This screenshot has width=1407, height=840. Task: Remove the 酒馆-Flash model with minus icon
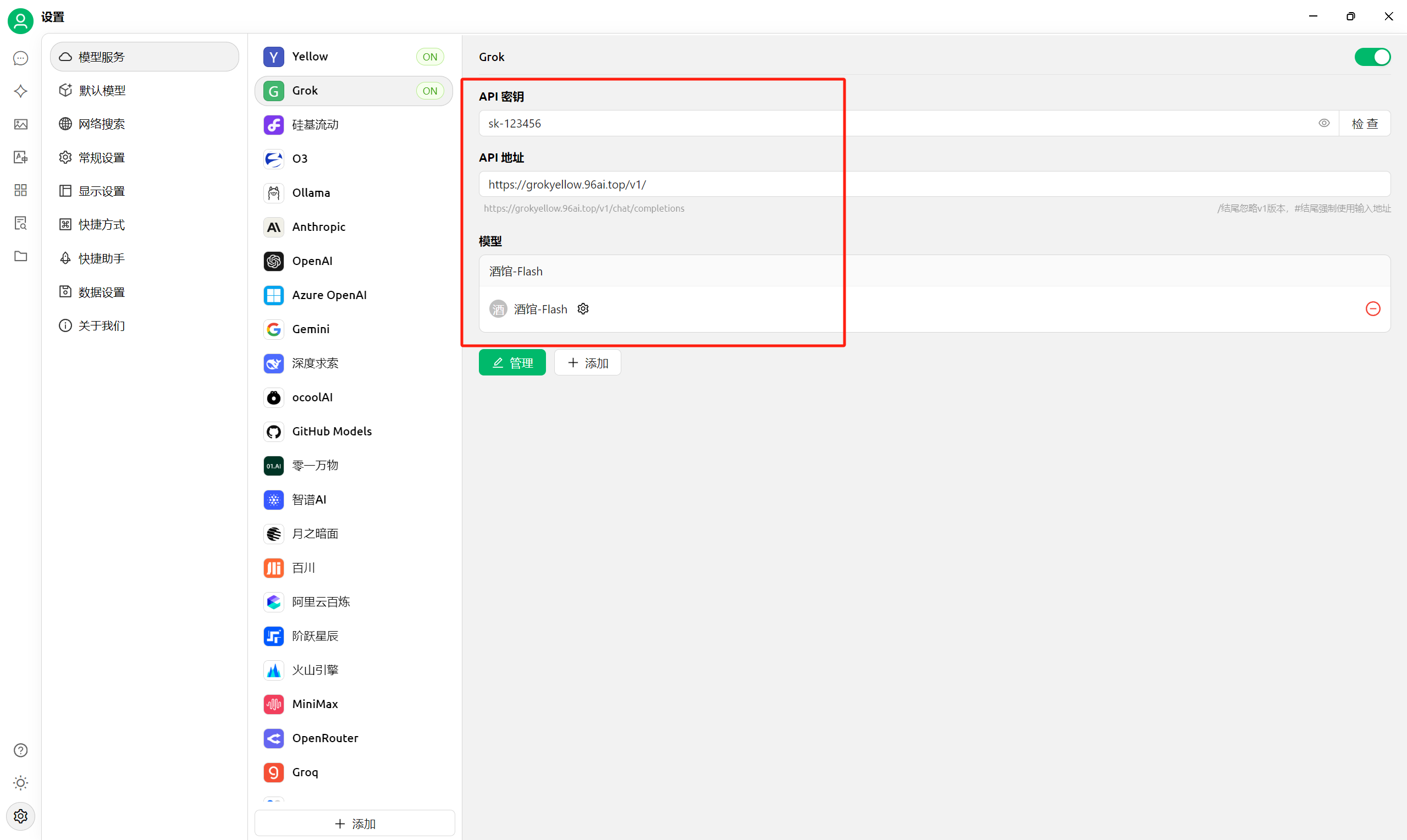[1372, 308]
